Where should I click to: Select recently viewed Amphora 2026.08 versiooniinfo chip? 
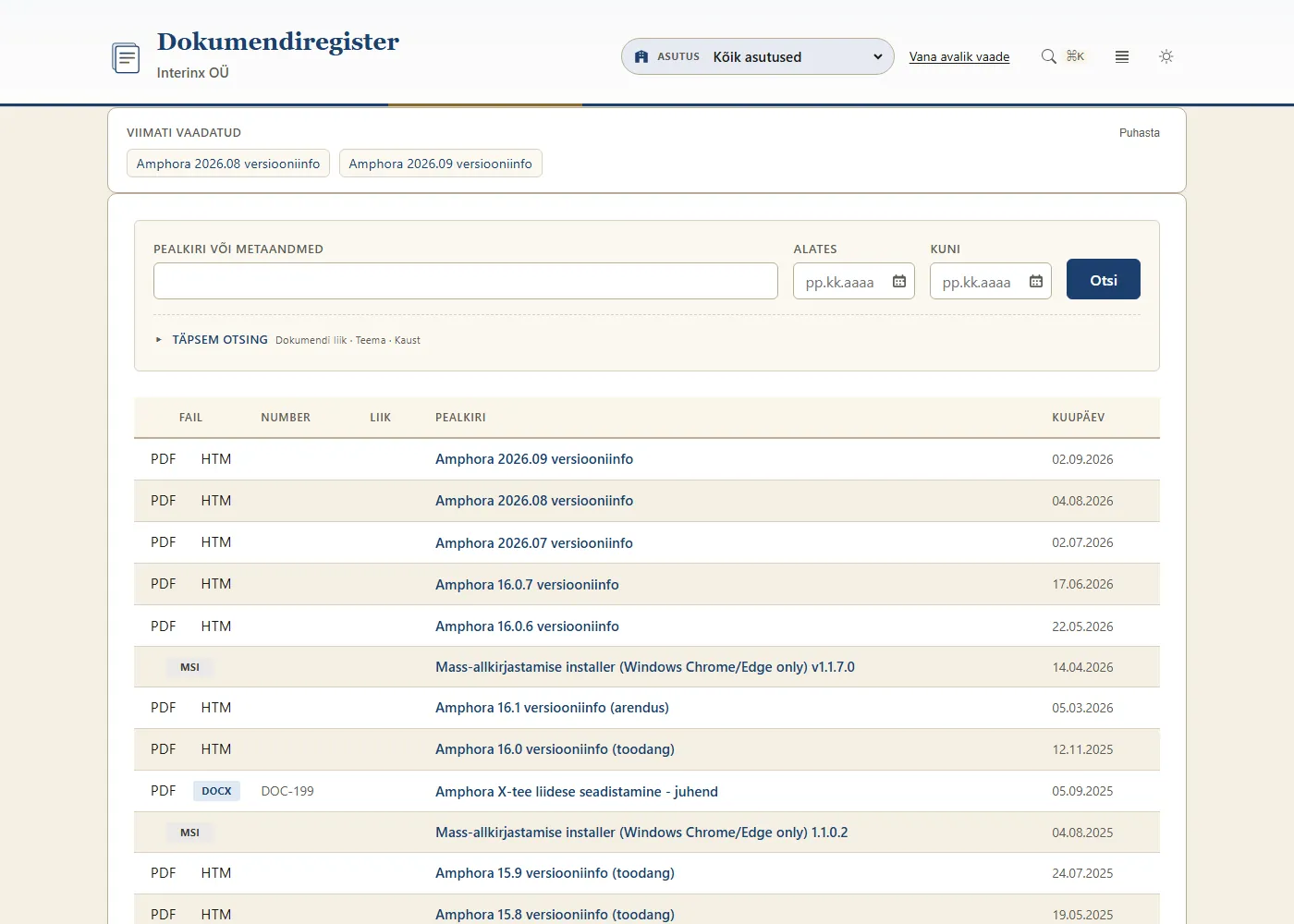tap(228, 164)
